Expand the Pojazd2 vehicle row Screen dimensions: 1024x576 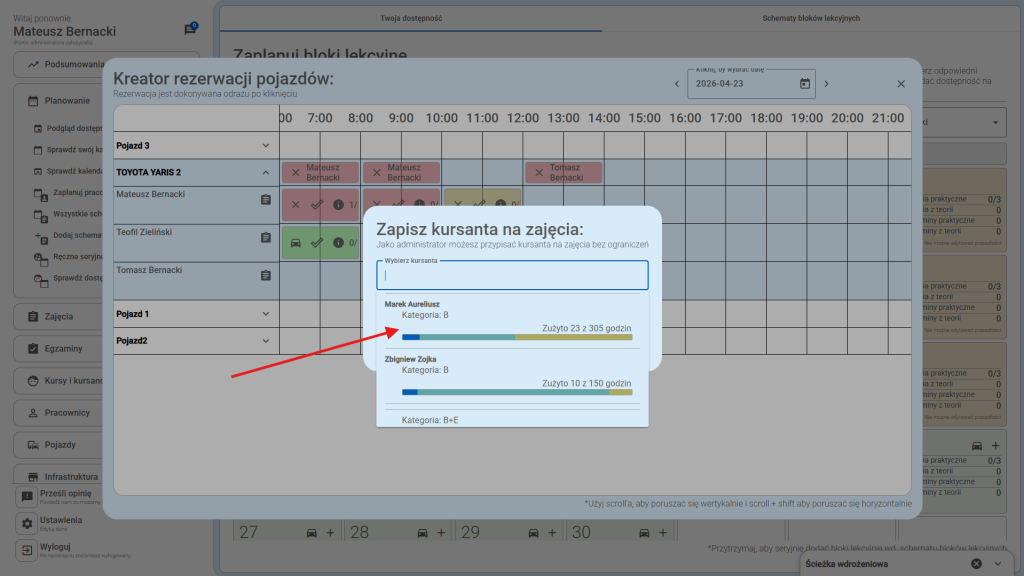click(265, 341)
